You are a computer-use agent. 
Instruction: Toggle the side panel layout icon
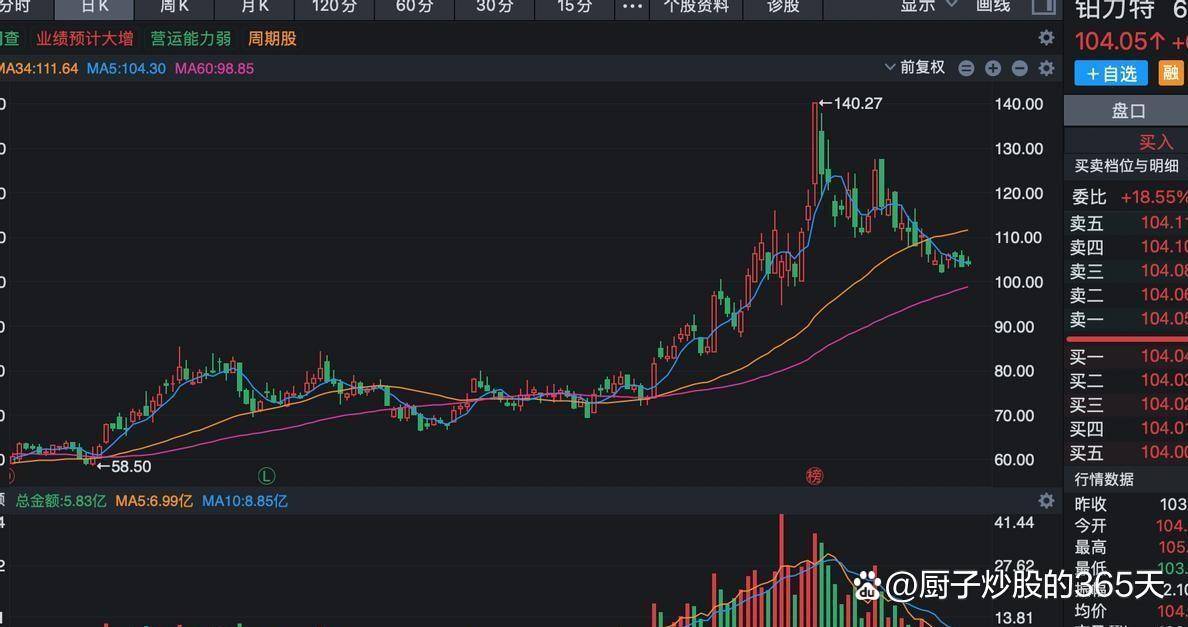tap(1043, 6)
